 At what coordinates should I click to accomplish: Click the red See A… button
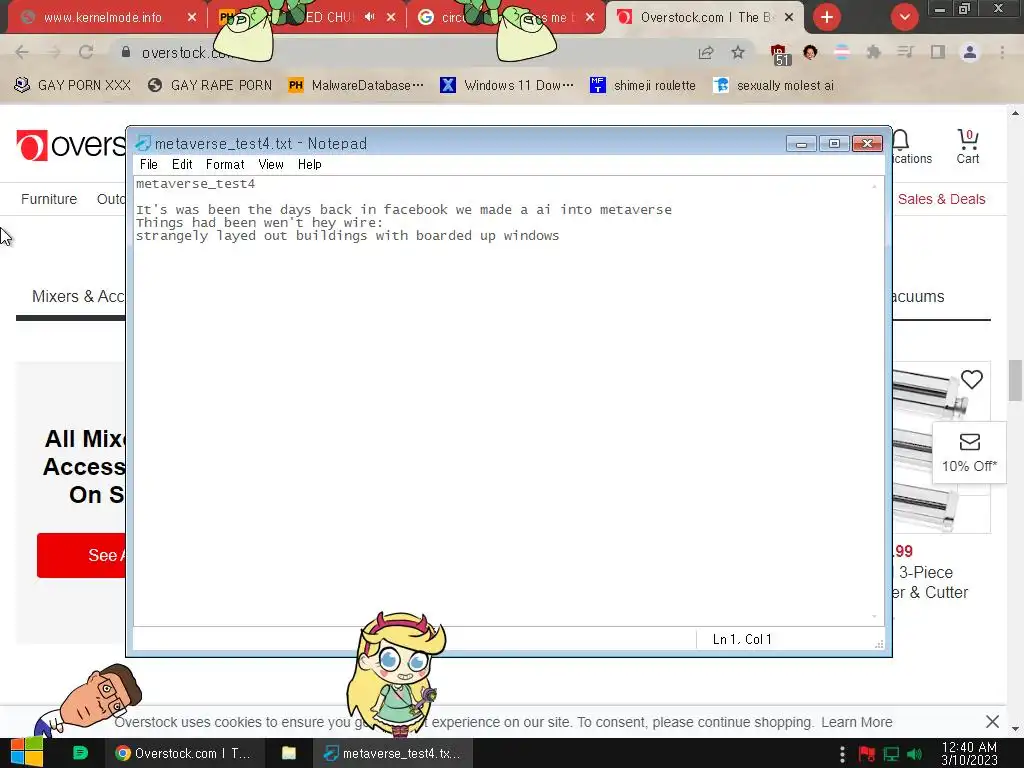[x=81, y=555]
